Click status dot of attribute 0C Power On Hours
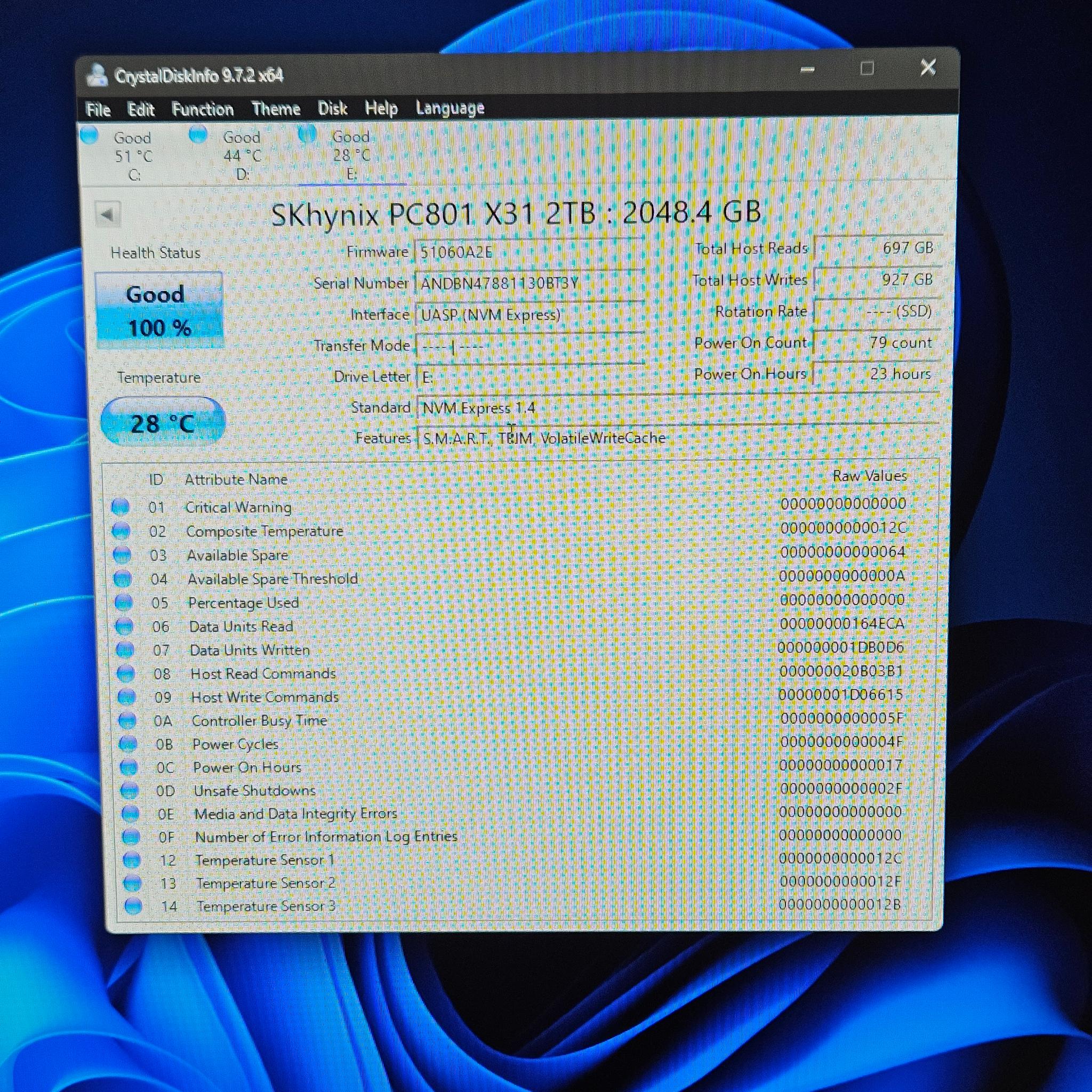The width and height of the screenshot is (1092, 1092). point(129,768)
